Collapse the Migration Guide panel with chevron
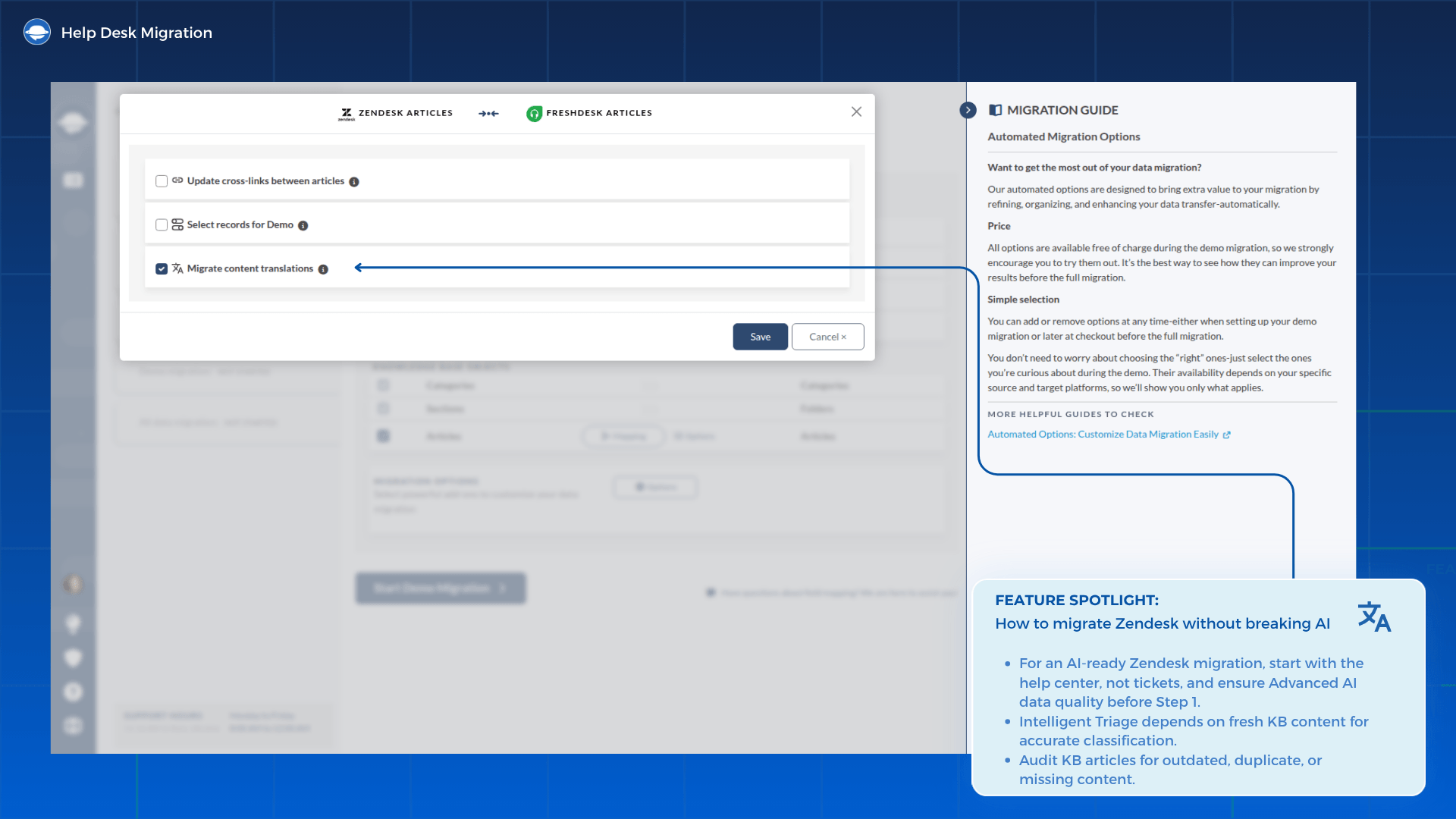1456x819 pixels. coord(968,110)
